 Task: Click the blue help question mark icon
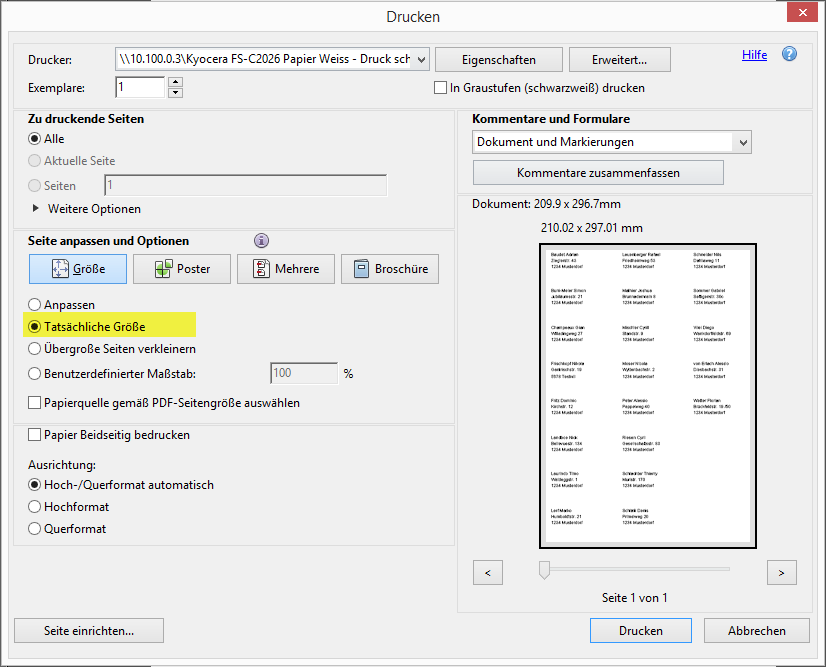click(x=789, y=54)
